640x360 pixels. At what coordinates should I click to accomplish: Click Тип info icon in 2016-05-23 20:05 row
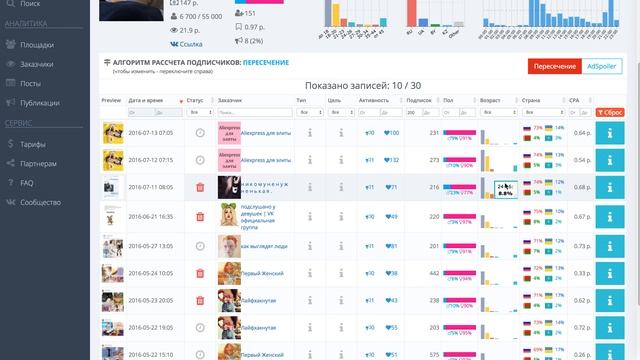click(x=310, y=300)
